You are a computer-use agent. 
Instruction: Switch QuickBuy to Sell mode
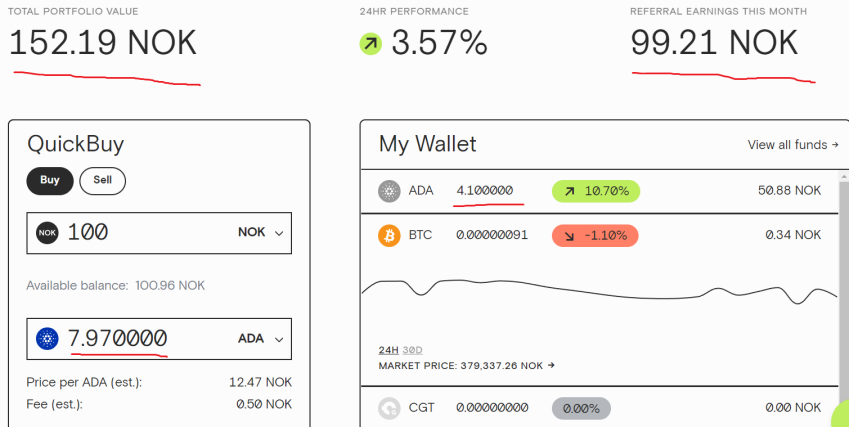coord(103,181)
